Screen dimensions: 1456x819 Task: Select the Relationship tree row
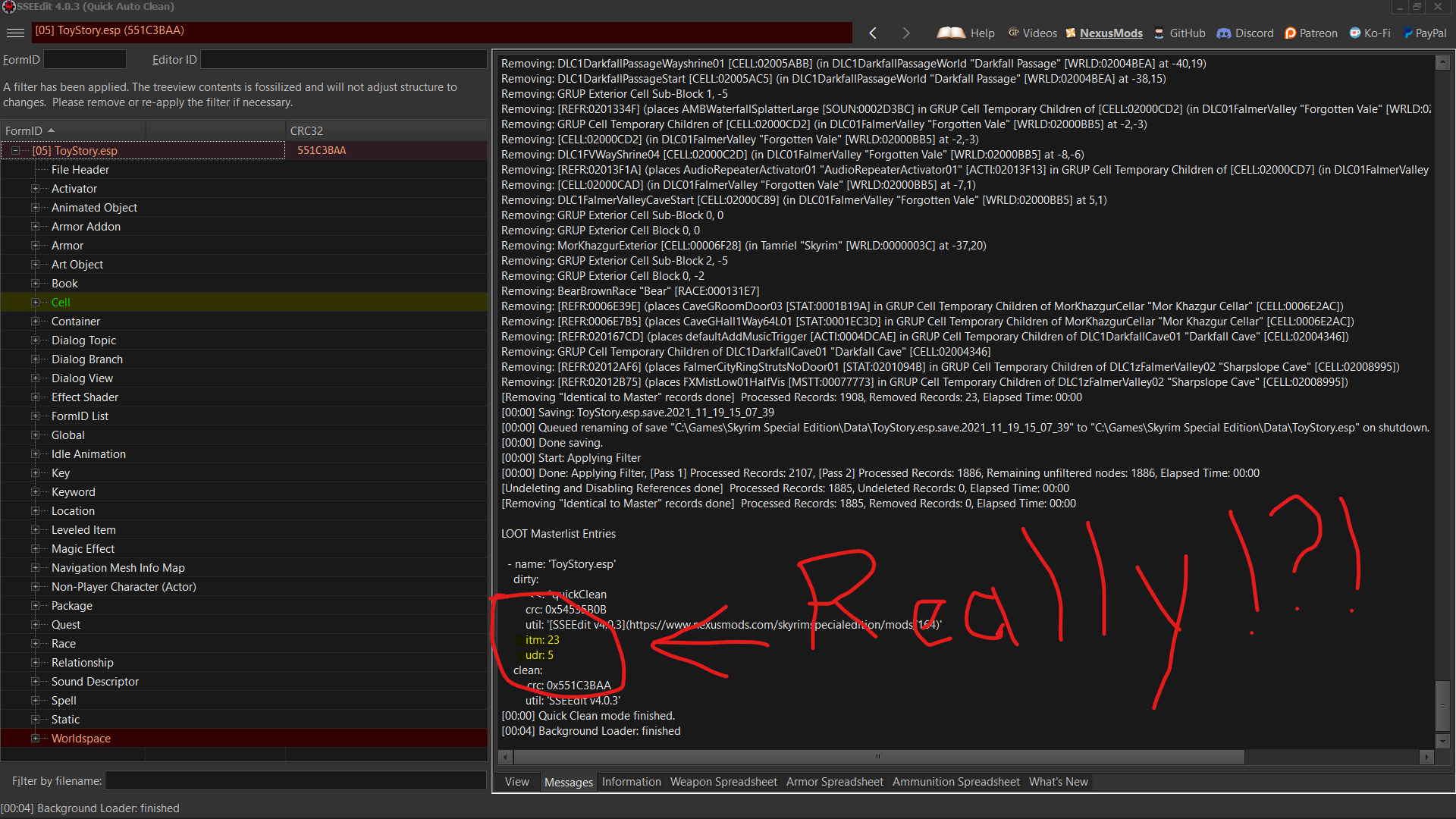(x=244, y=662)
